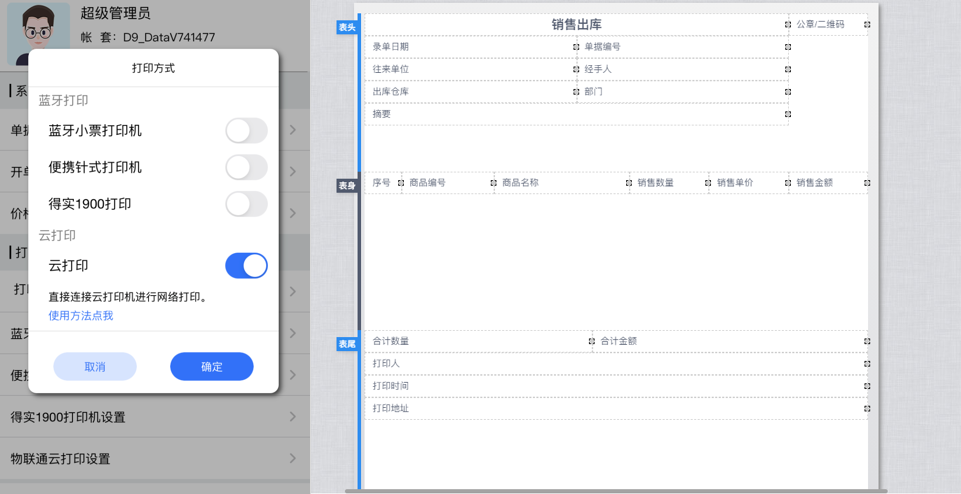961x494 pixels.
Task: Click the template preview horizontal scrollbar
Action: [615, 491]
